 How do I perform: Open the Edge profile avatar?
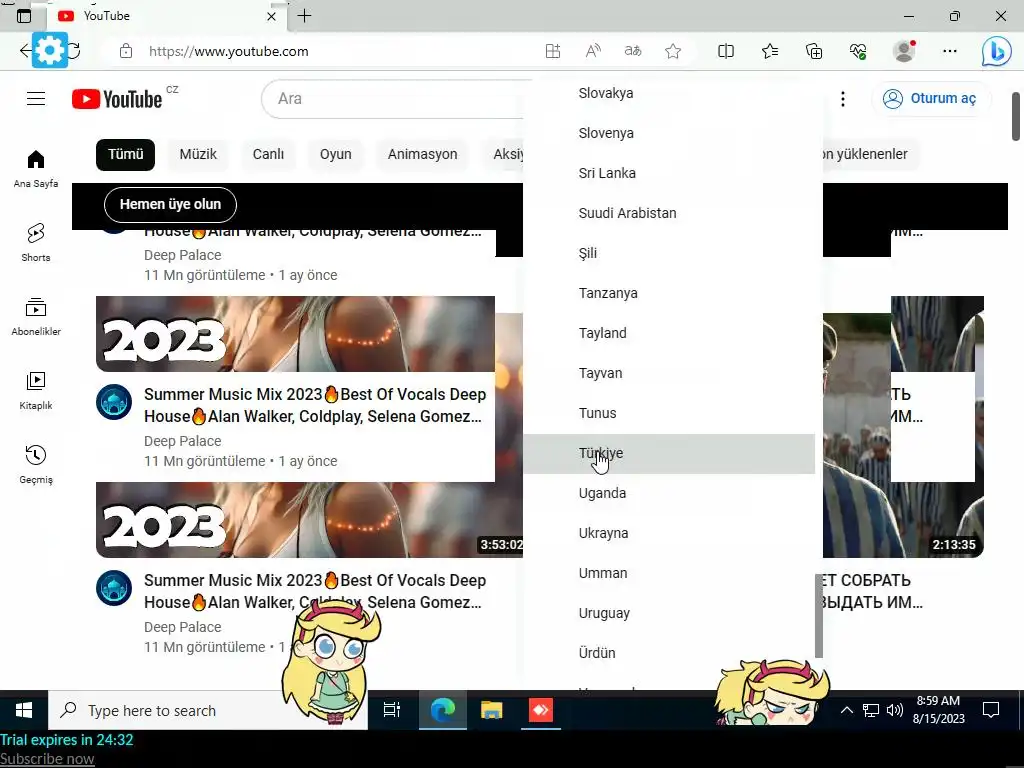904,51
